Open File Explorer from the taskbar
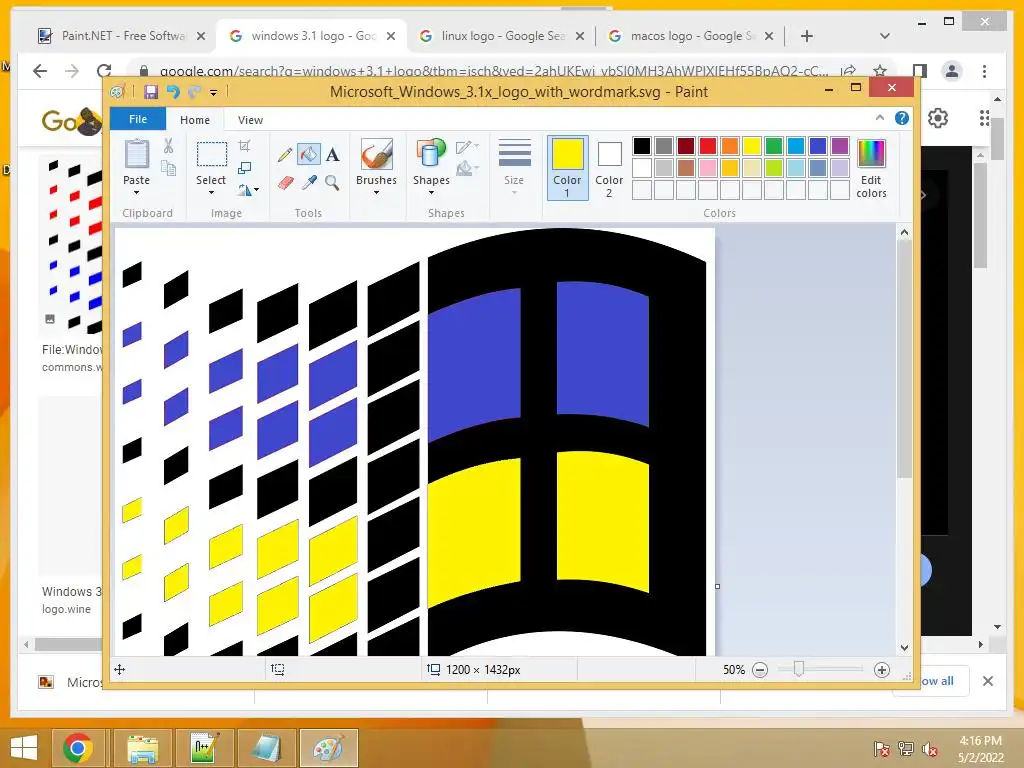This screenshot has height=768, width=1024. pos(142,748)
